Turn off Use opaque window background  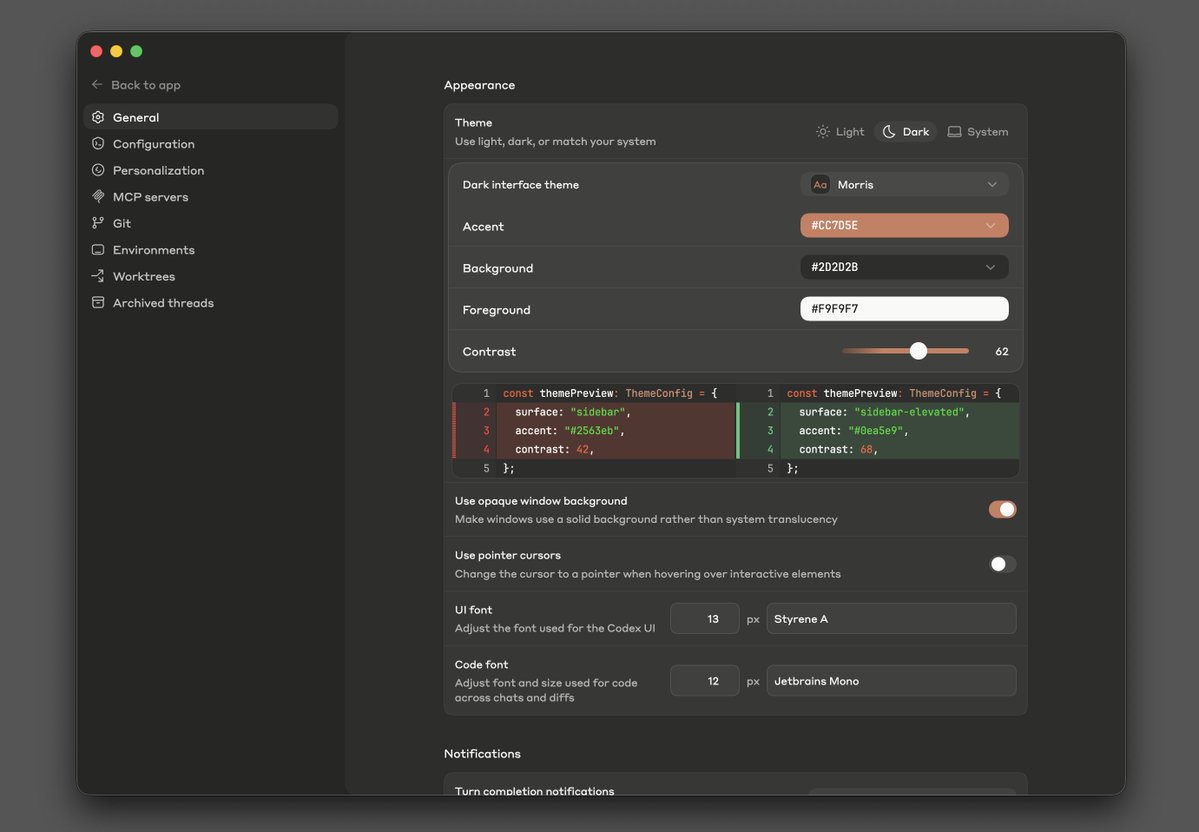[1002, 509]
